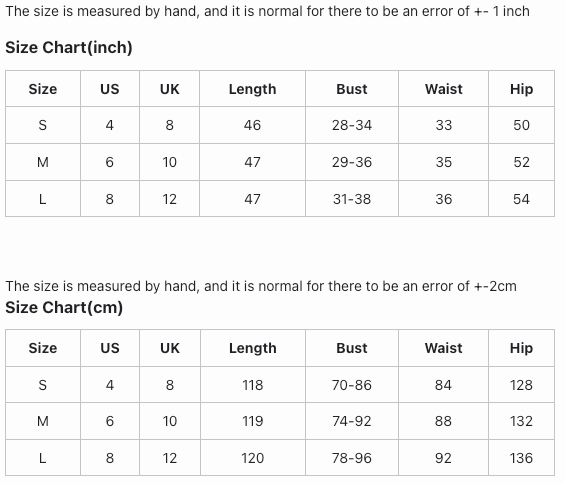Click the Size Chart(cm) heading
This screenshot has width=565, height=483.
pyautogui.click(x=64, y=307)
